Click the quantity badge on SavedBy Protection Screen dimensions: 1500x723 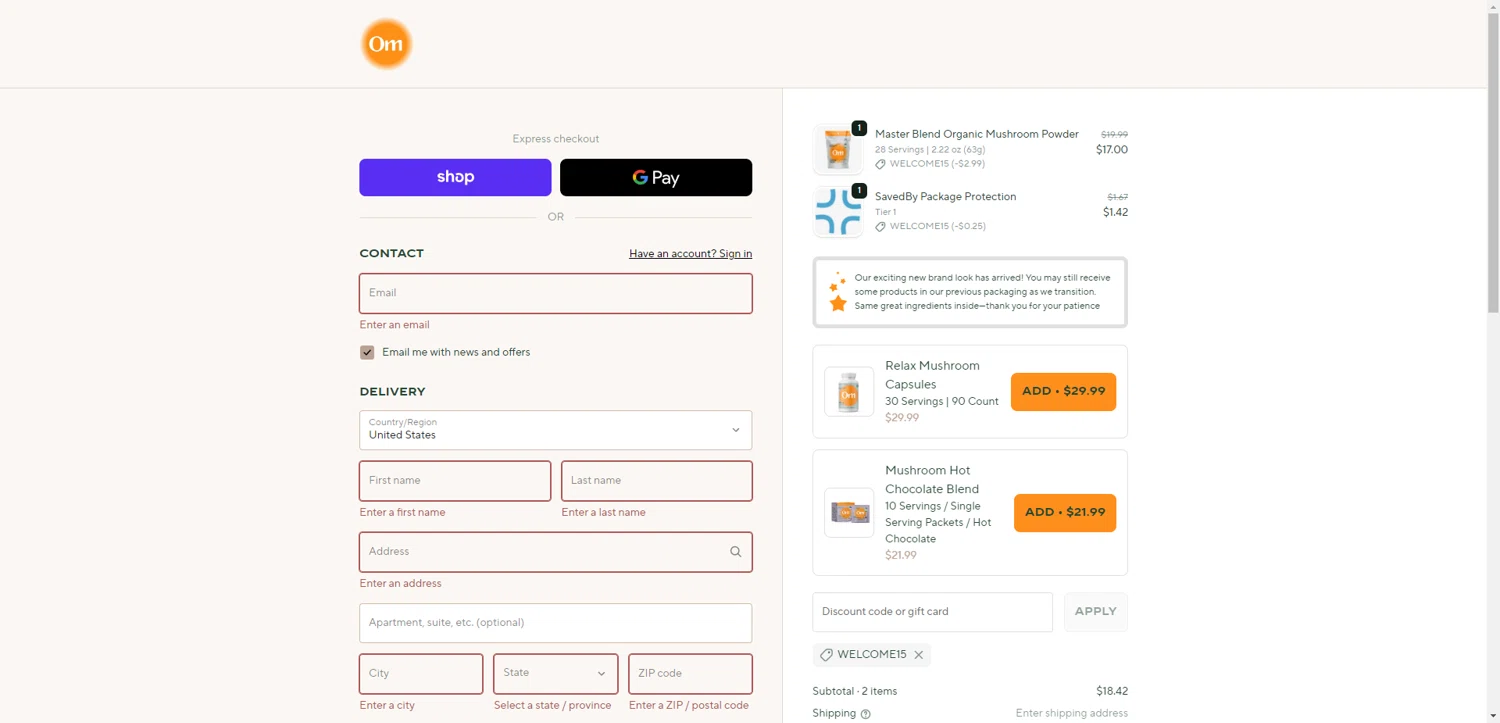tap(859, 190)
